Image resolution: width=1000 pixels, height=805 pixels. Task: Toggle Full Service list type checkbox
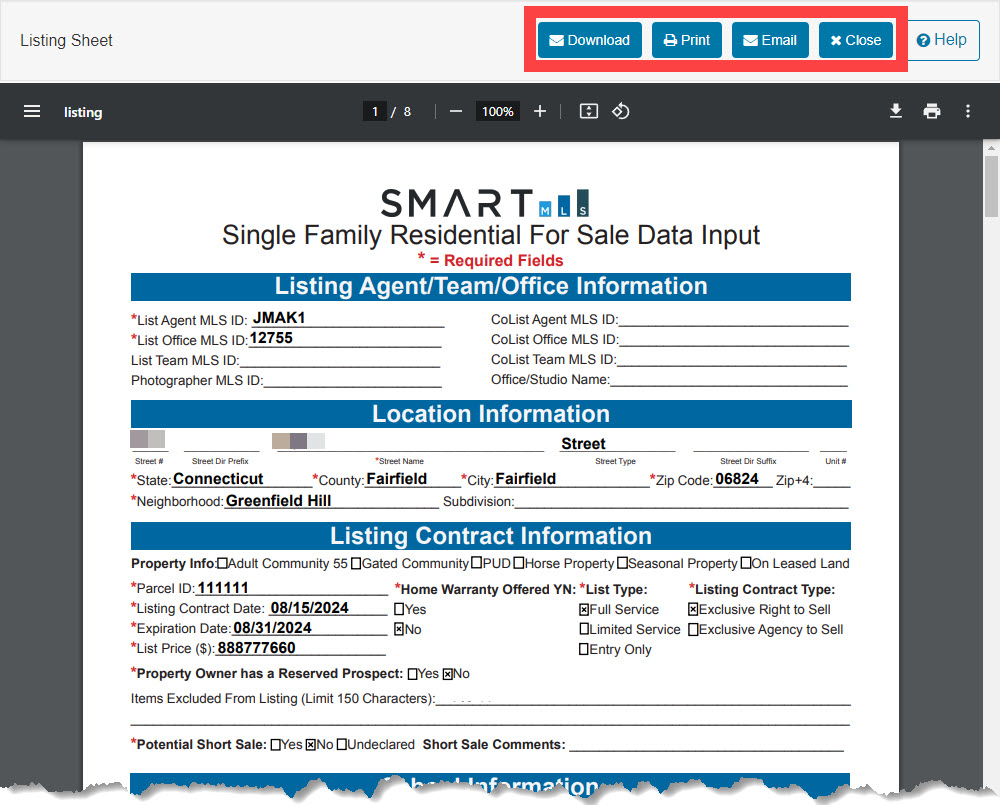coord(584,609)
